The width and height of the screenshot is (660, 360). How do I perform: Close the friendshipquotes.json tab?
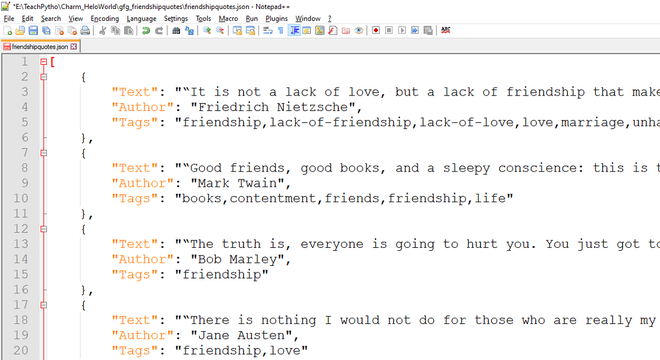(x=74, y=47)
